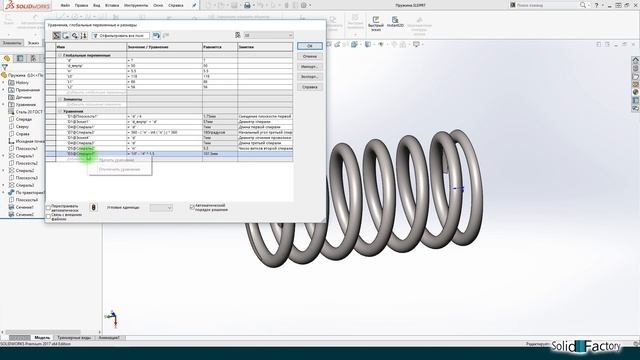The width and height of the screenshot is (640, 360).
Task: Click the Импорт... button
Action: click(x=310, y=67)
